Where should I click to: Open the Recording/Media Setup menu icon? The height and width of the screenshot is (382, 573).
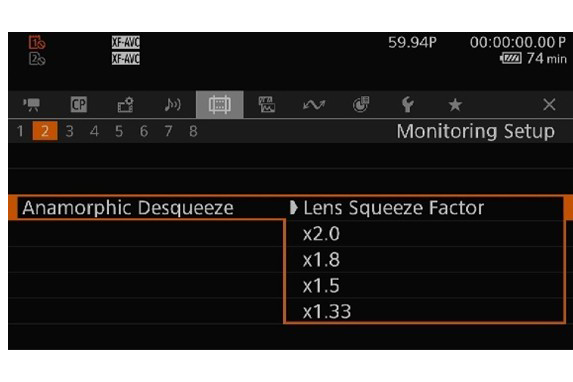point(125,105)
